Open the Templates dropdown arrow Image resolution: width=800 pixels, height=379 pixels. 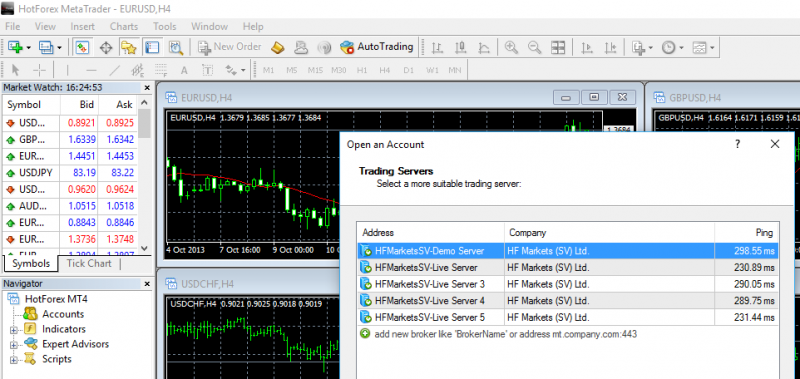coord(712,48)
